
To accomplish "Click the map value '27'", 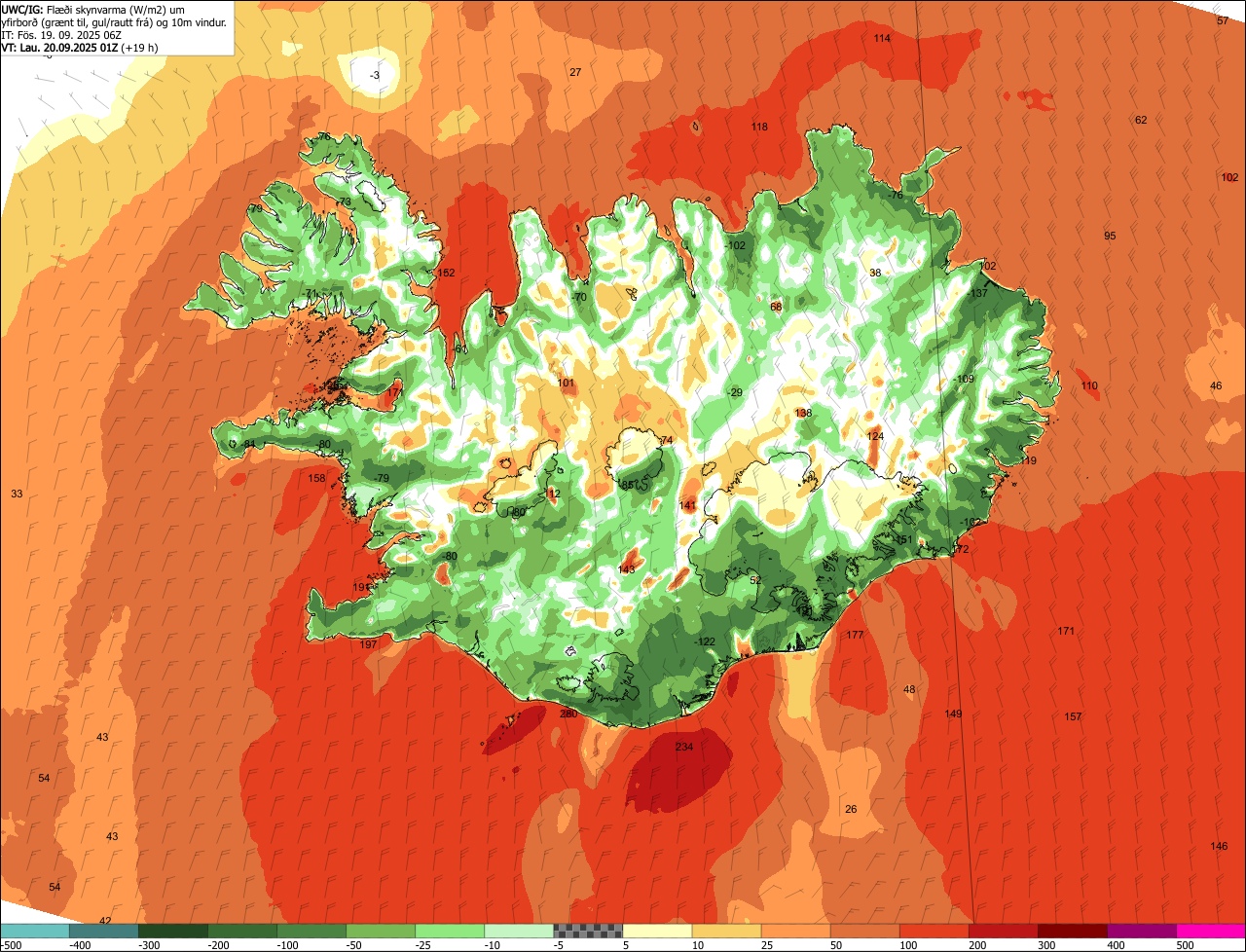I will click(575, 72).
